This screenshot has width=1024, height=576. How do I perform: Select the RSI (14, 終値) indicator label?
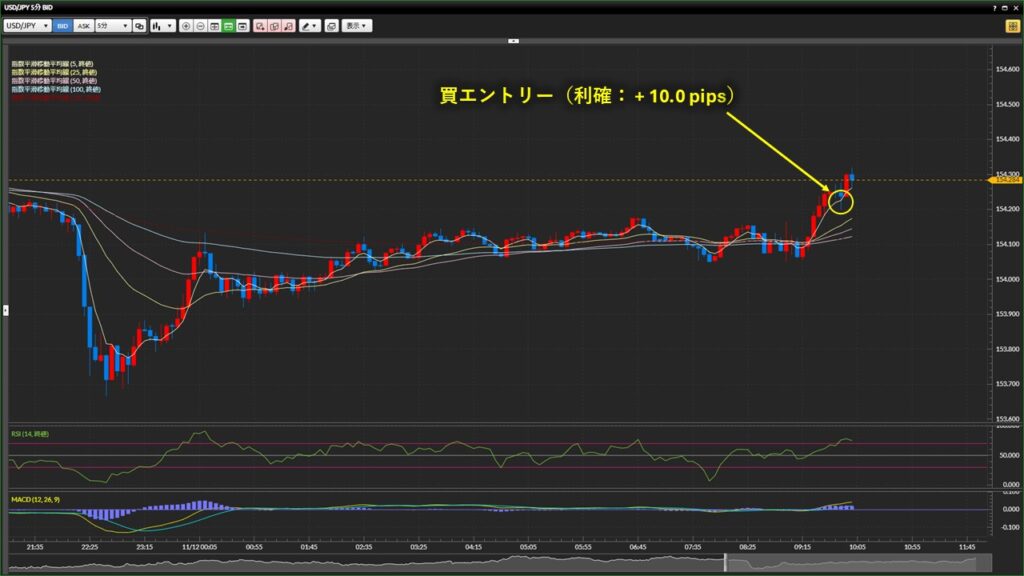(x=30, y=434)
